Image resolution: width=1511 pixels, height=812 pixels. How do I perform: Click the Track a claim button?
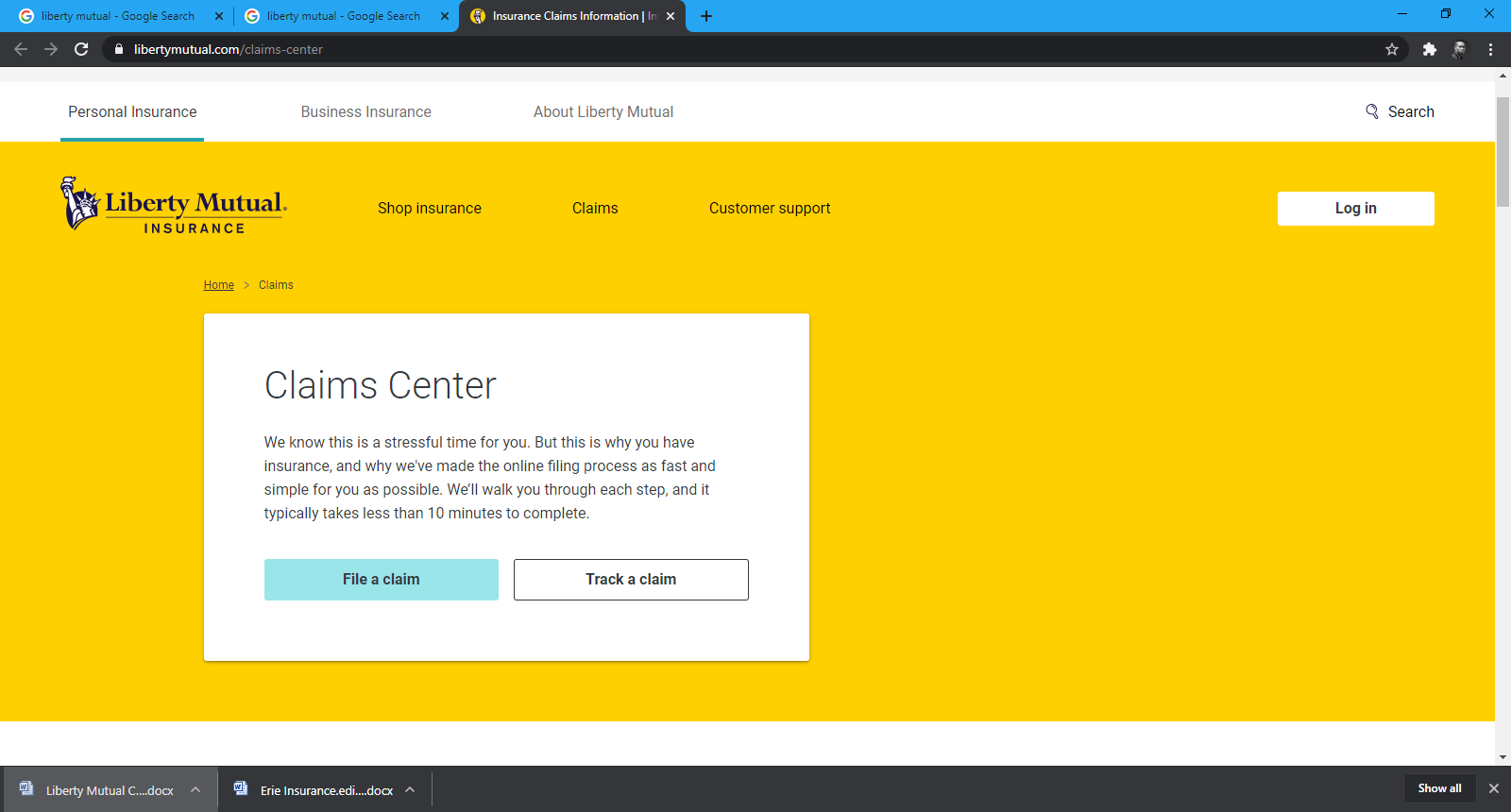pos(631,580)
